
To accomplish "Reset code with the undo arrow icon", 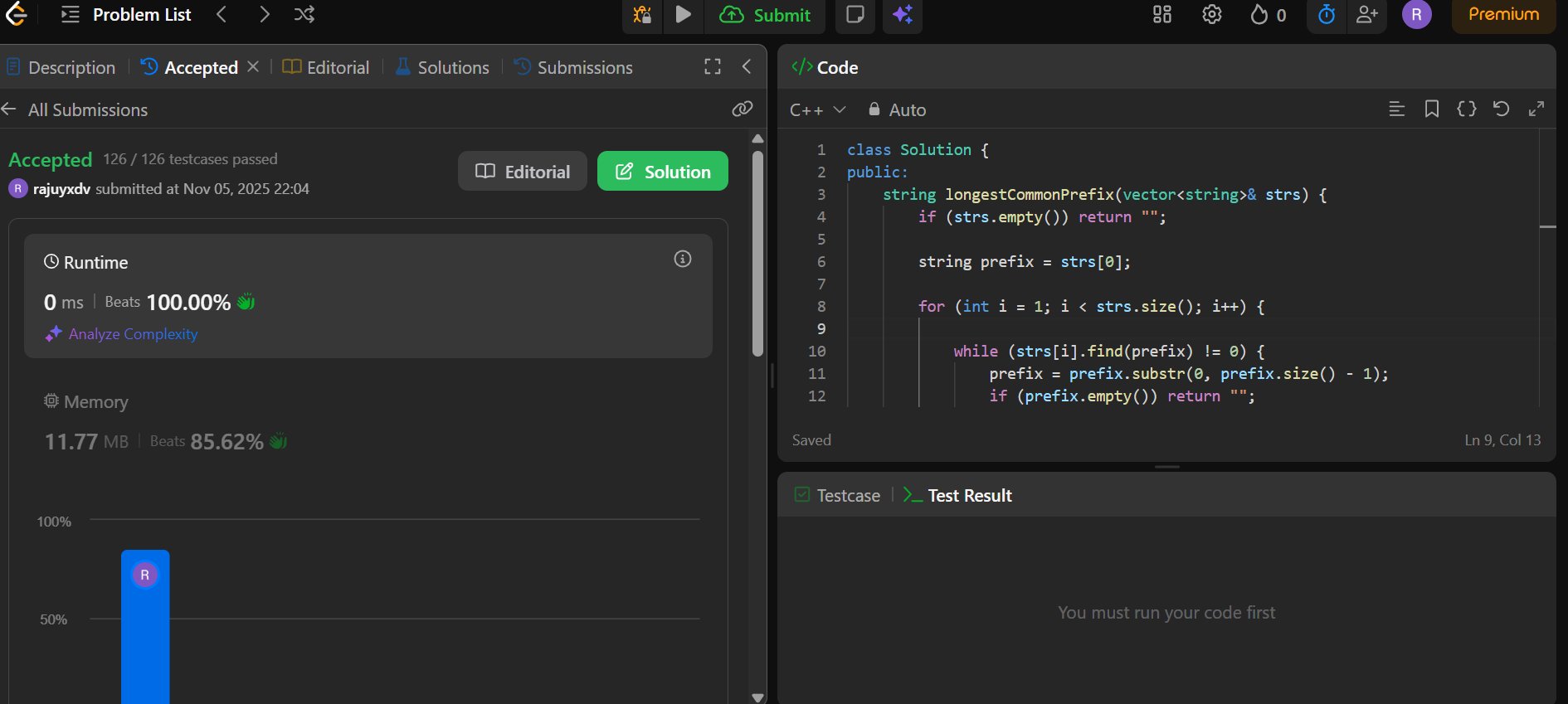I will click(x=1501, y=109).
